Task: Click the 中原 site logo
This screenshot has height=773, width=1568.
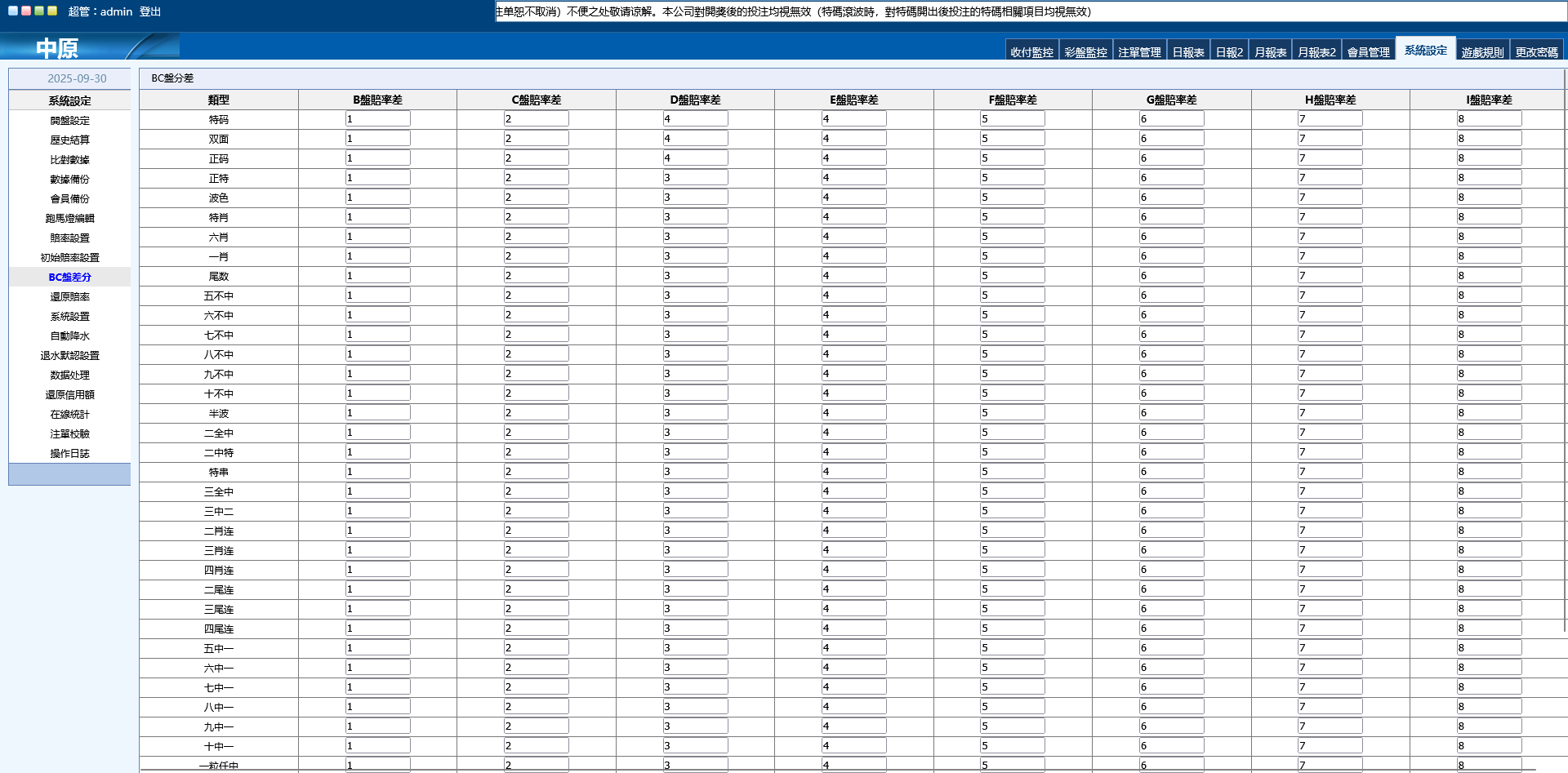Action: [x=57, y=48]
